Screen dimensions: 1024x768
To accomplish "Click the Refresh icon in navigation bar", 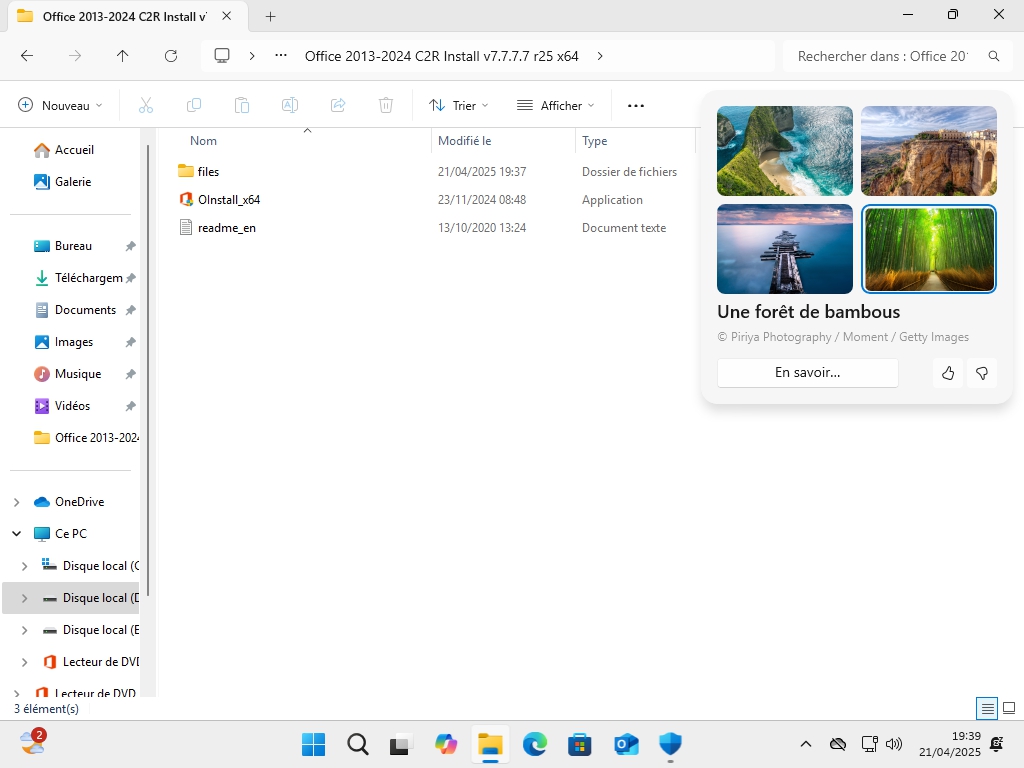I will (x=171, y=56).
